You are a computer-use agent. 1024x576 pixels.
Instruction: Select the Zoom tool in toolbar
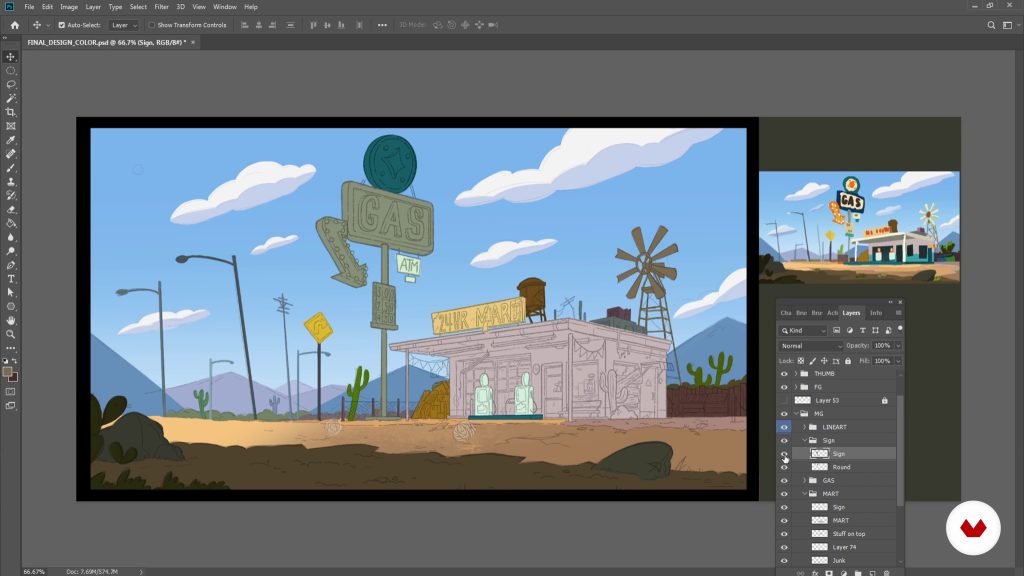point(11,334)
